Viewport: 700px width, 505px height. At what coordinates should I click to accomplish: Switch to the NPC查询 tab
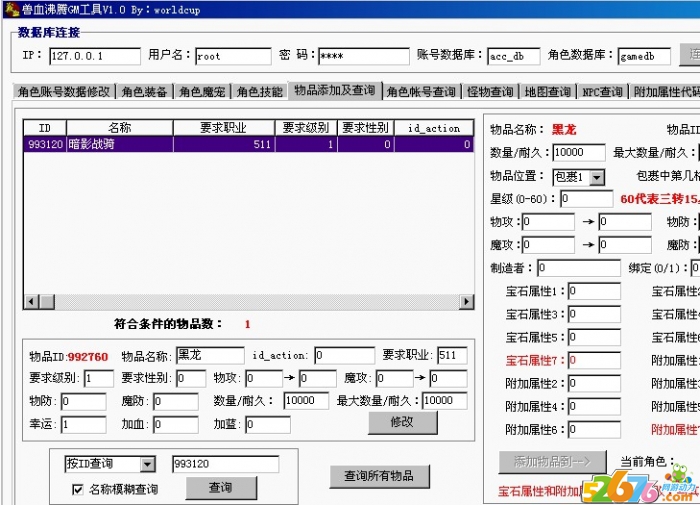(x=602, y=92)
